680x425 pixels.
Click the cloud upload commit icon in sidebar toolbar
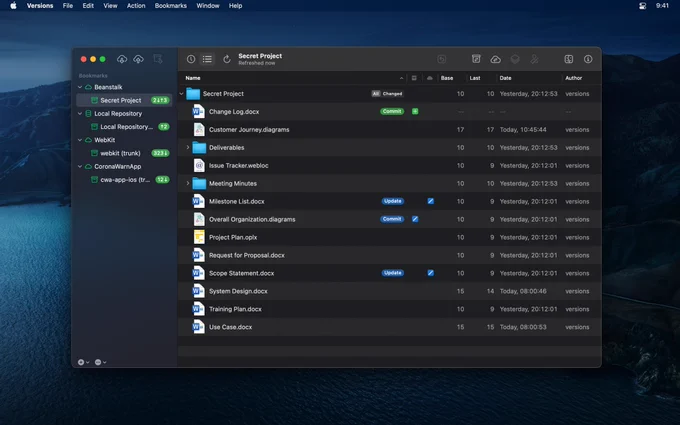(x=138, y=59)
